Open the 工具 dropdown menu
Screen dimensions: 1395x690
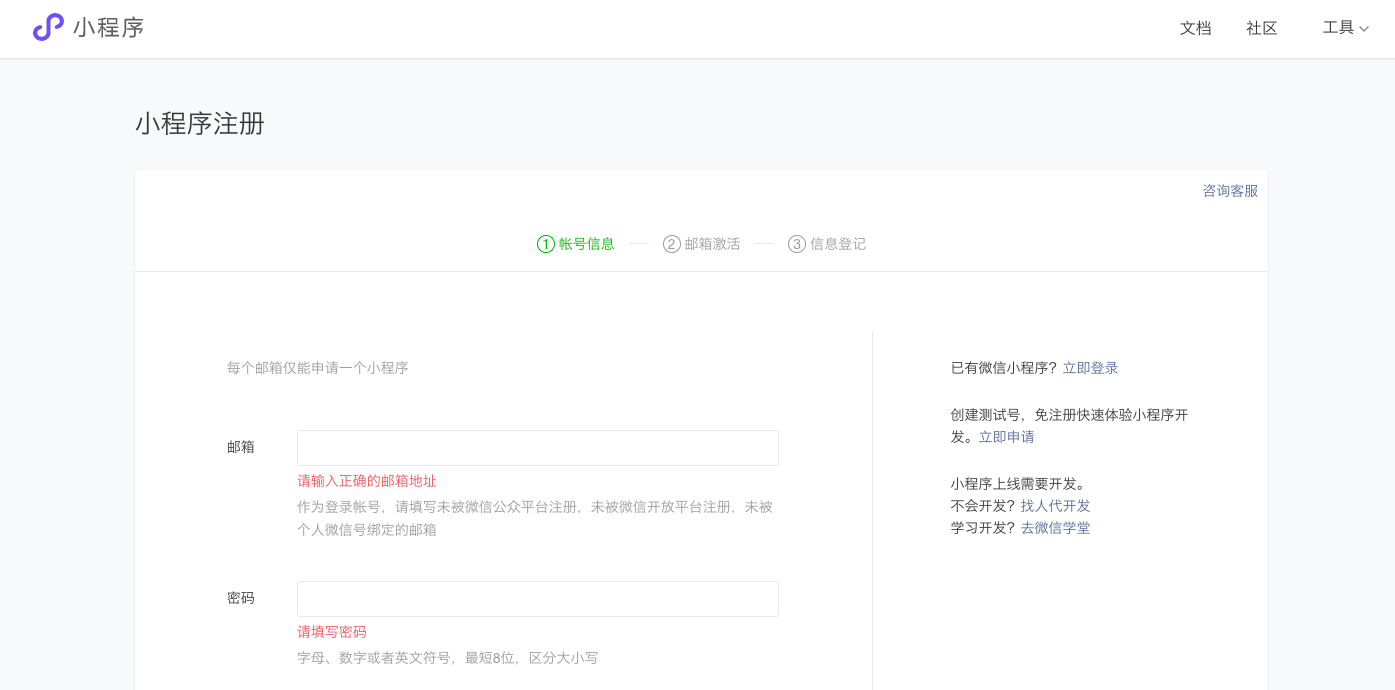[x=1338, y=28]
